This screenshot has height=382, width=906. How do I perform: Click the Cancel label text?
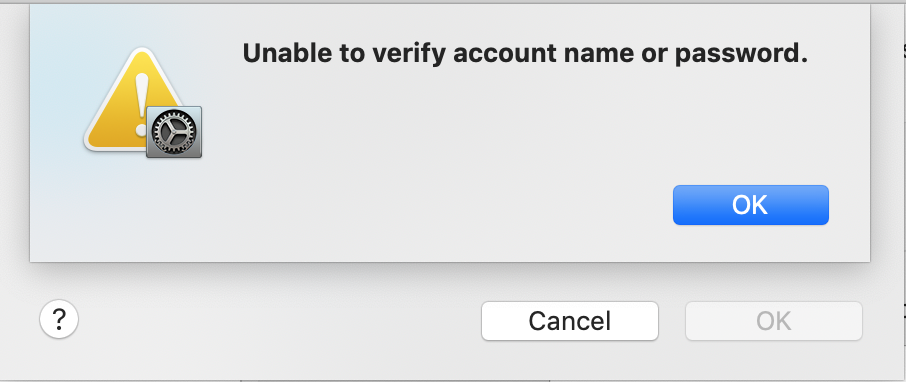click(x=570, y=321)
